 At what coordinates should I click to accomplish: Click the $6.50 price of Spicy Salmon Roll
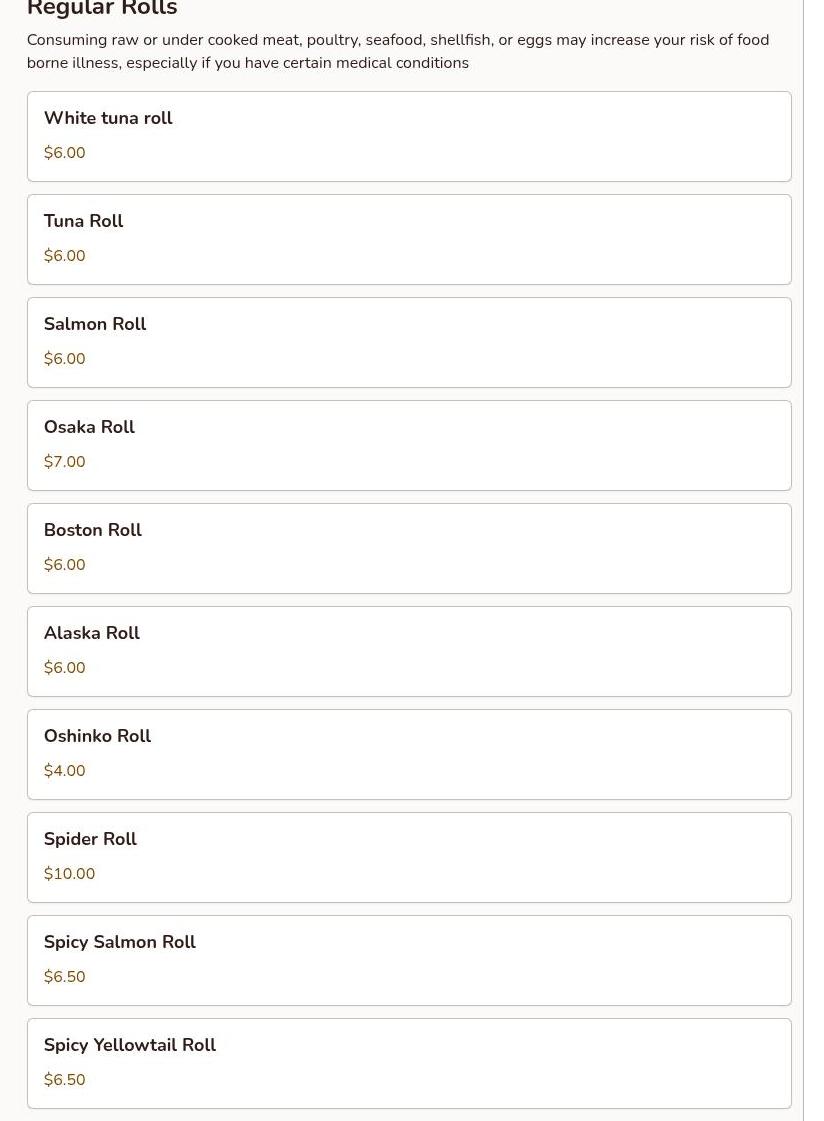[x=65, y=977]
